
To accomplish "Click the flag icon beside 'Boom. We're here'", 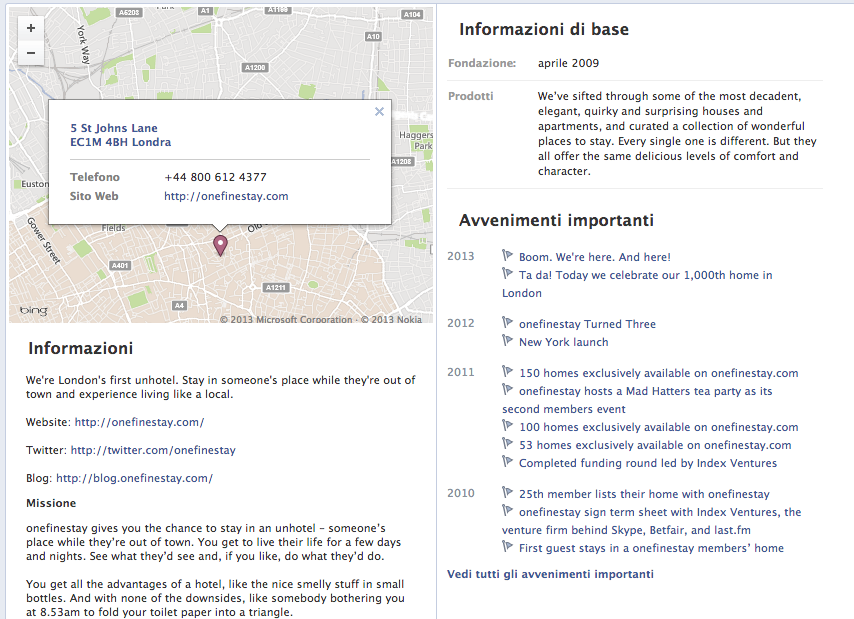I will click(x=507, y=255).
